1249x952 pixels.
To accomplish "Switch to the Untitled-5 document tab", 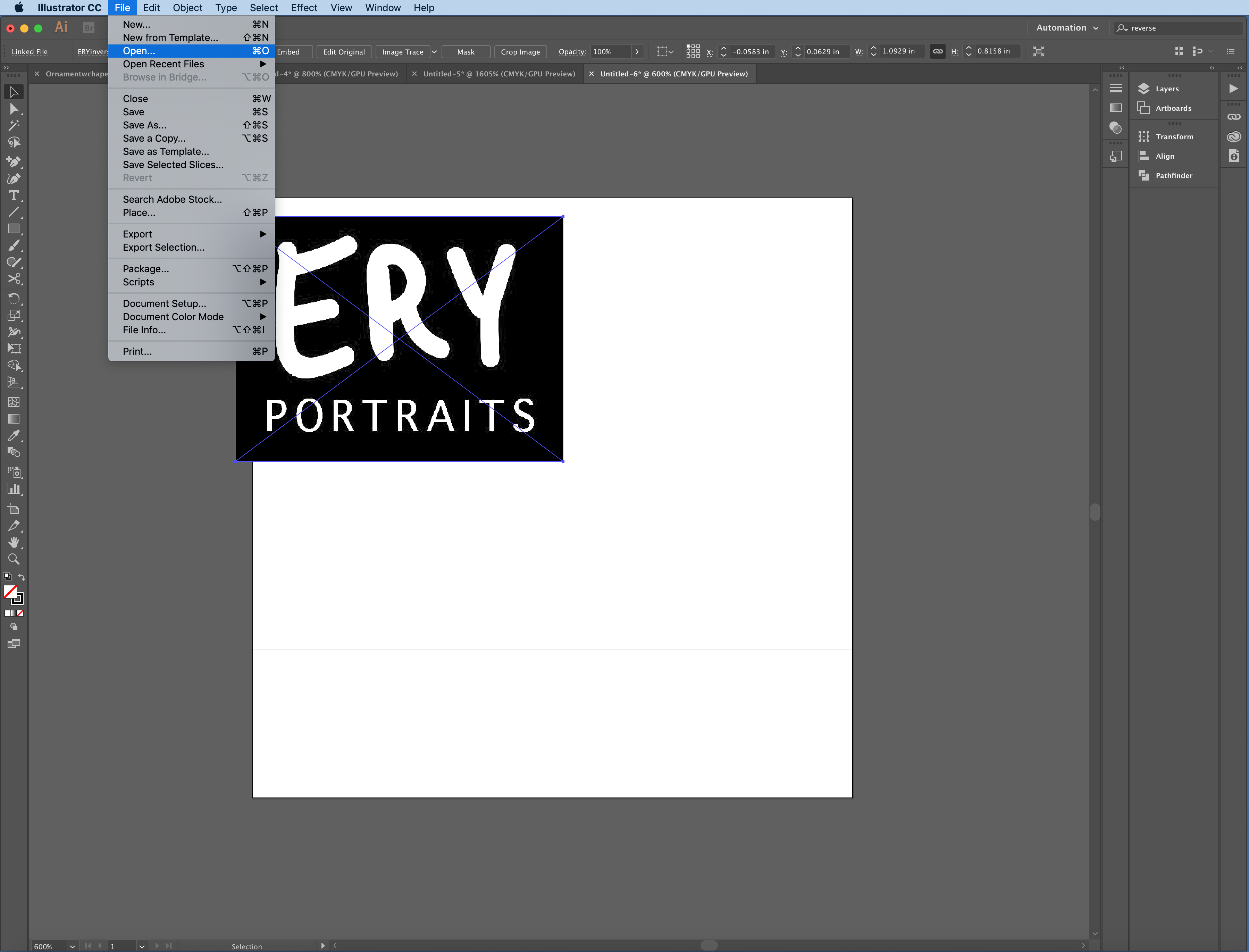I will tap(499, 74).
